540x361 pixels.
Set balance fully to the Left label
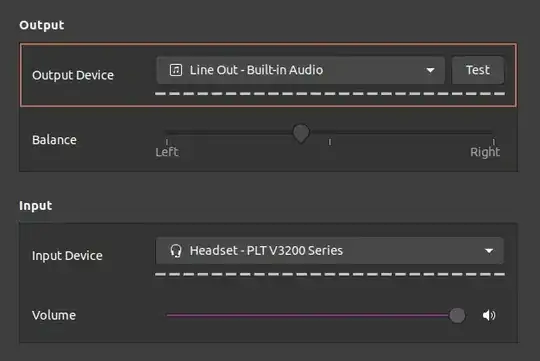click(x=167, y=152)
